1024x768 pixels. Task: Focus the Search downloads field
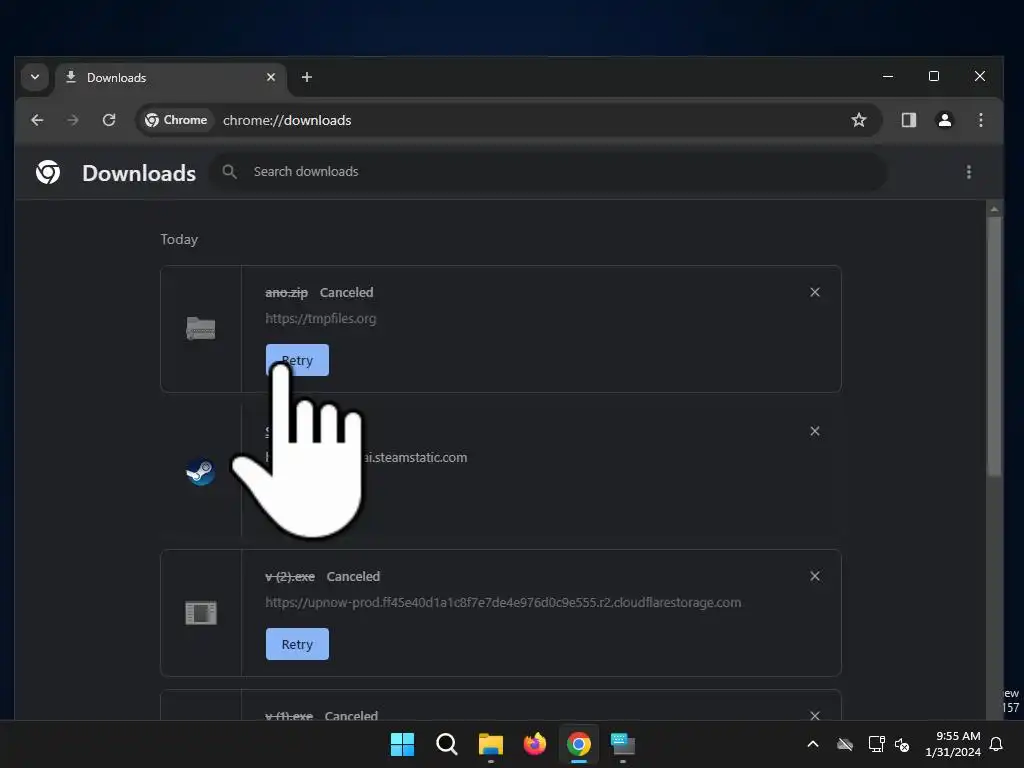pyautogui.click(x=547, y=172)
